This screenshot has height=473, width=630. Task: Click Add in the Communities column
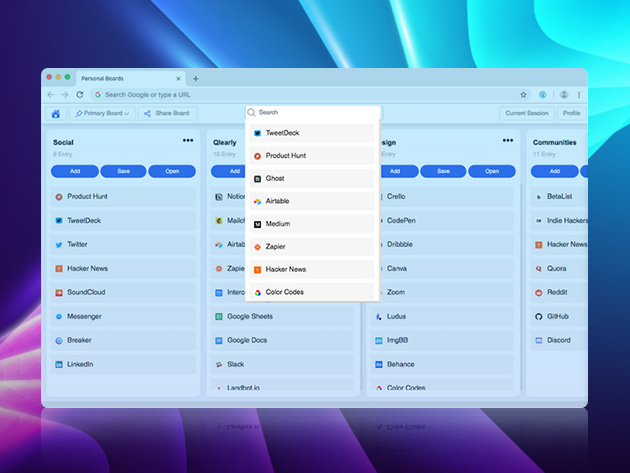[554, 171]
